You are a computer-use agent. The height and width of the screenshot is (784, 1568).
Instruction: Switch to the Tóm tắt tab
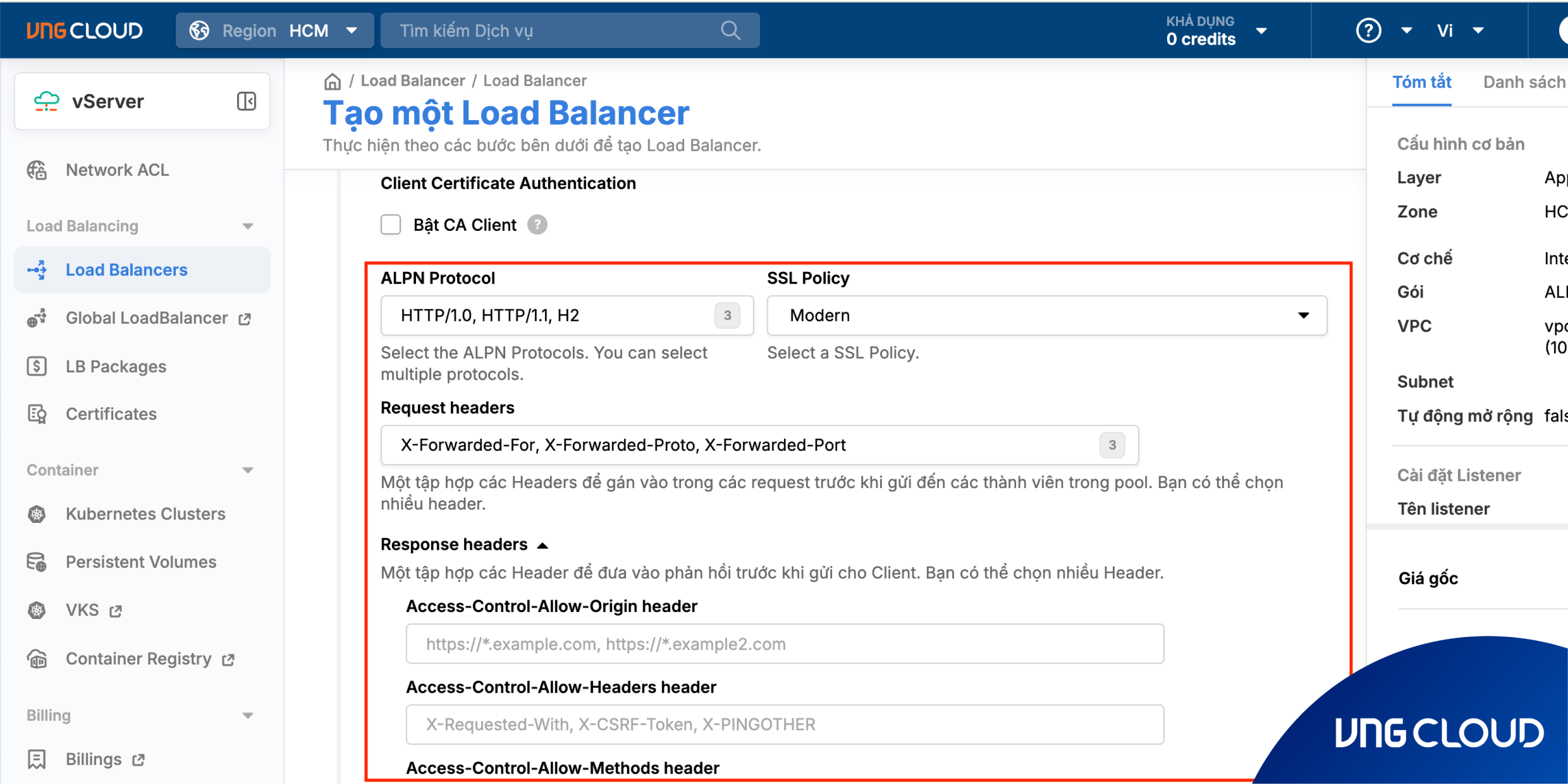pos(1421,82)
